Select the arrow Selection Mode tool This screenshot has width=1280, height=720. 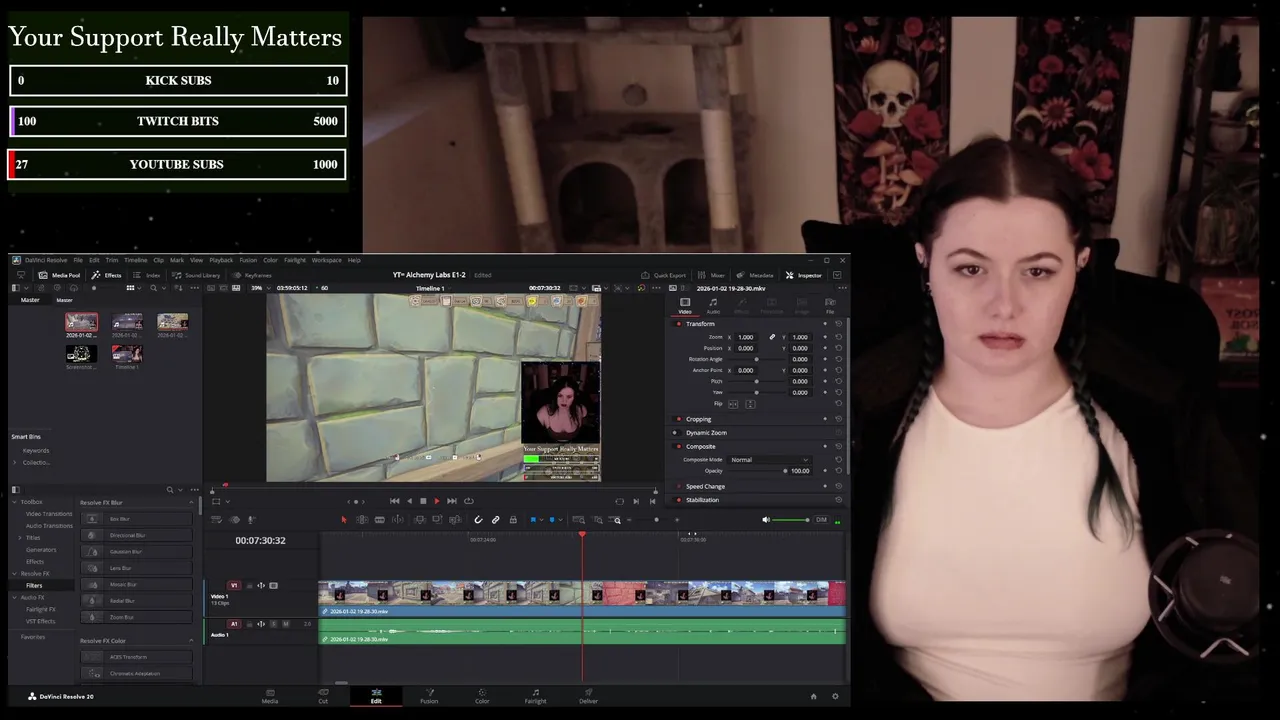(x=344, y=520)
